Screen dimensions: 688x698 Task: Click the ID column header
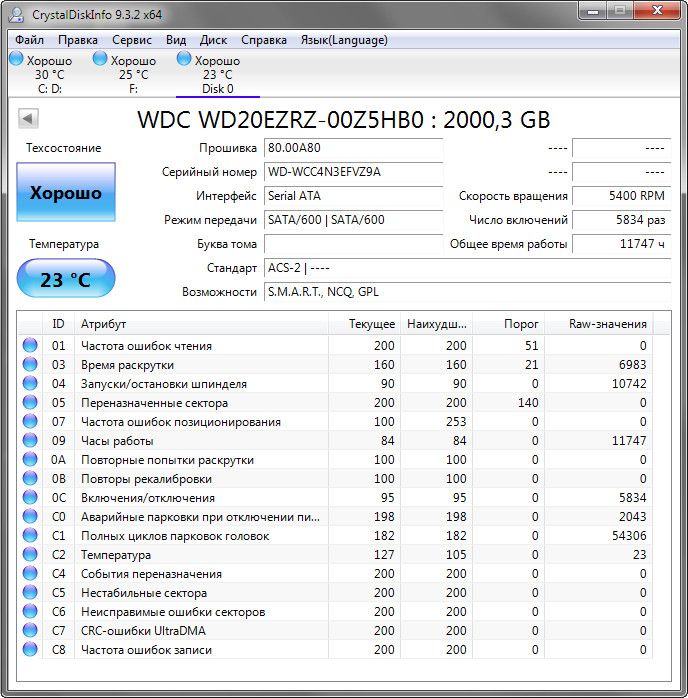(58, 324)
